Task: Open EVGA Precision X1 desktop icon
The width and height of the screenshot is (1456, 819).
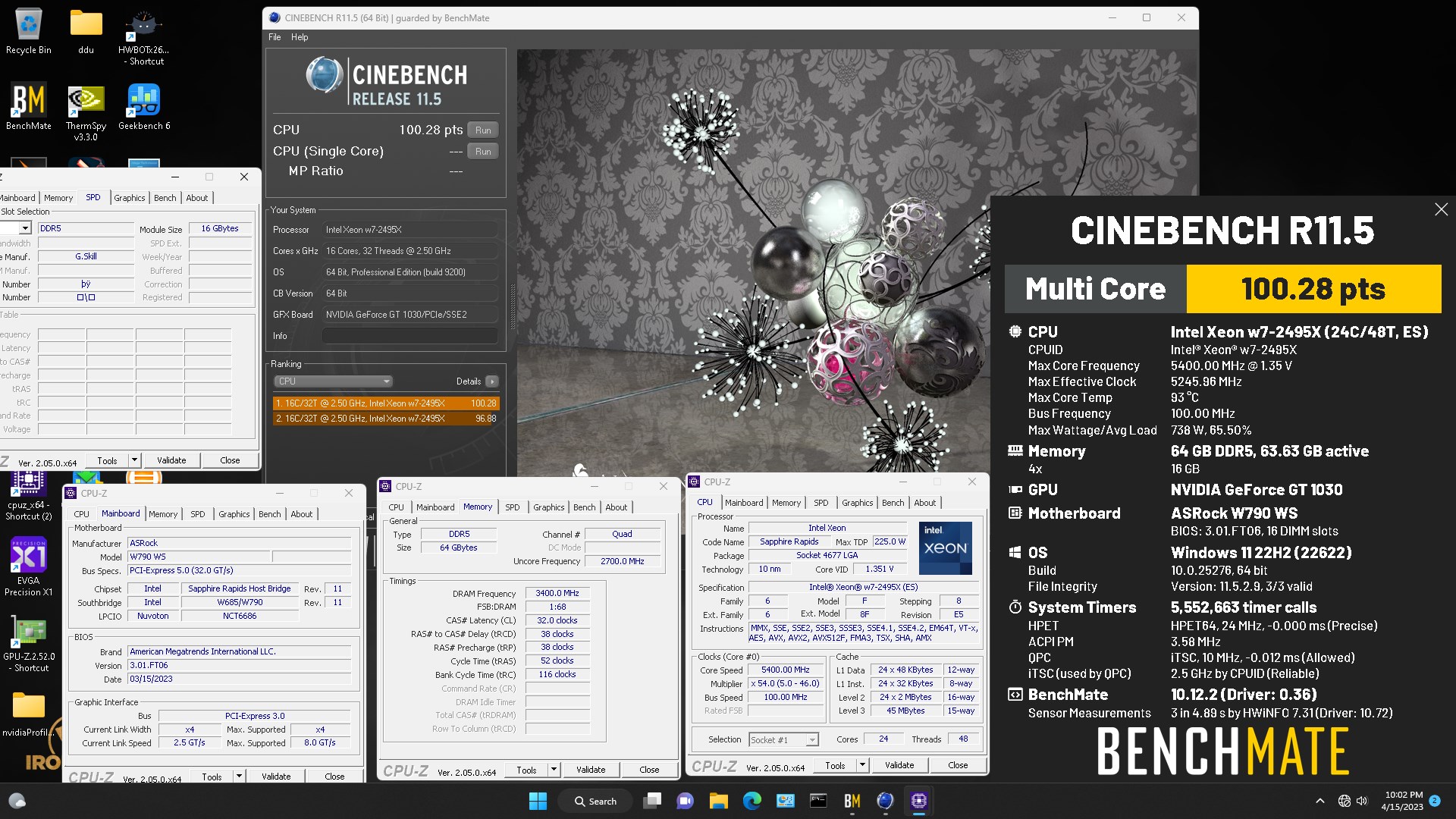Action: tap(29, 566)
